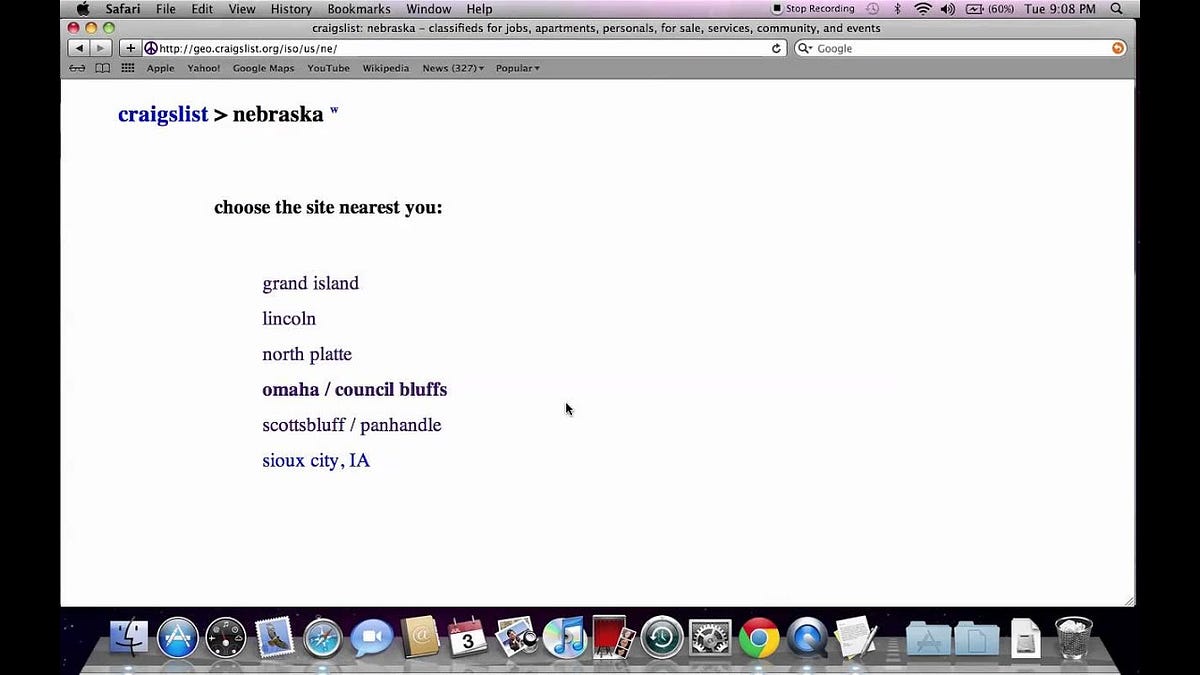Follow the craigslist home link
The image size is (1200, 675).
[163, 114]
